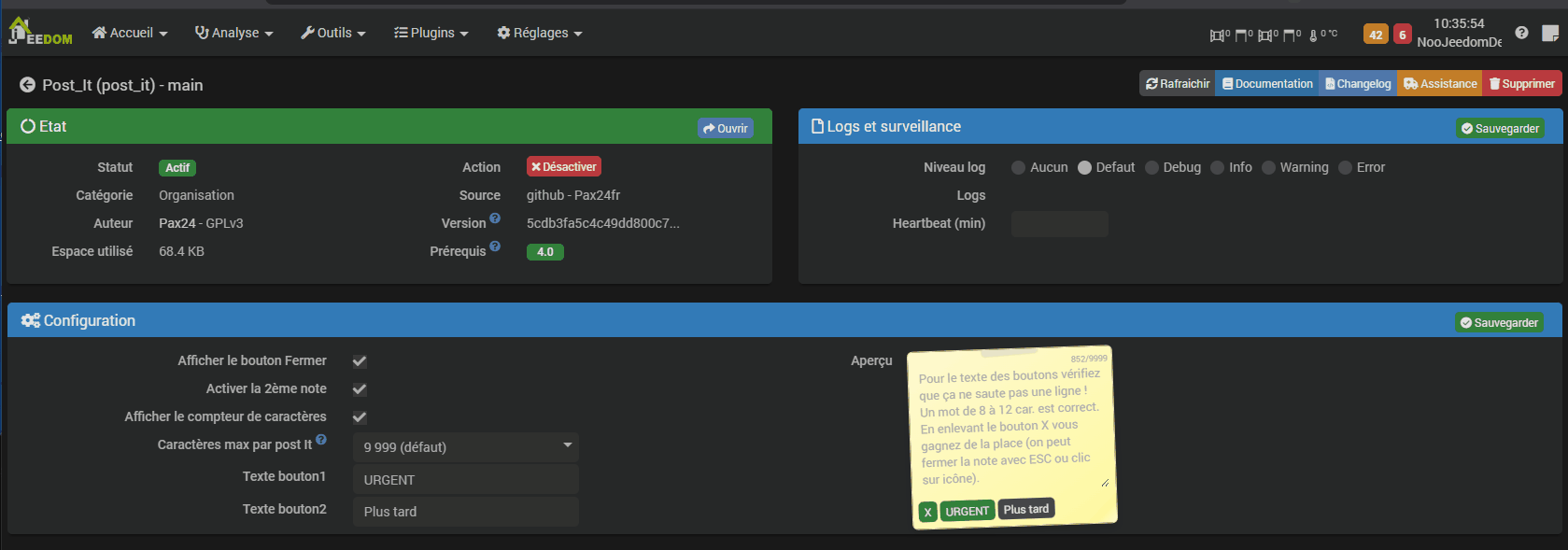Show help icon for Caractères max par post It

pyautogui.click(x=321, y=440)
